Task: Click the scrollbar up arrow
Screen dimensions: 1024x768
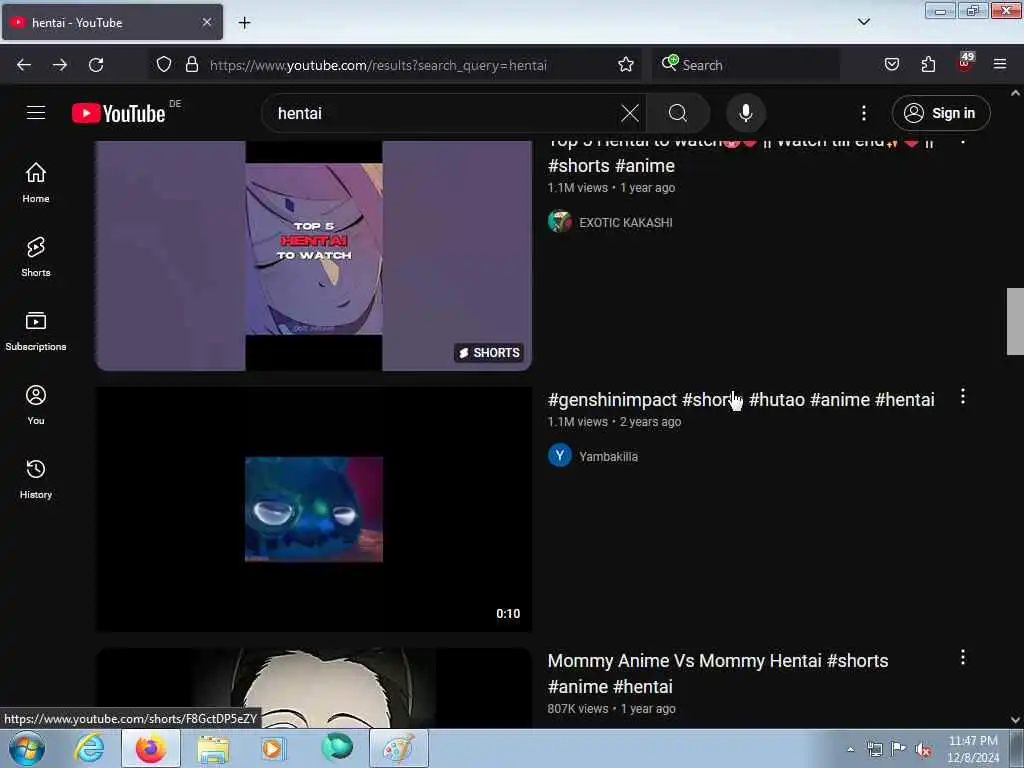Action: 1015,93
